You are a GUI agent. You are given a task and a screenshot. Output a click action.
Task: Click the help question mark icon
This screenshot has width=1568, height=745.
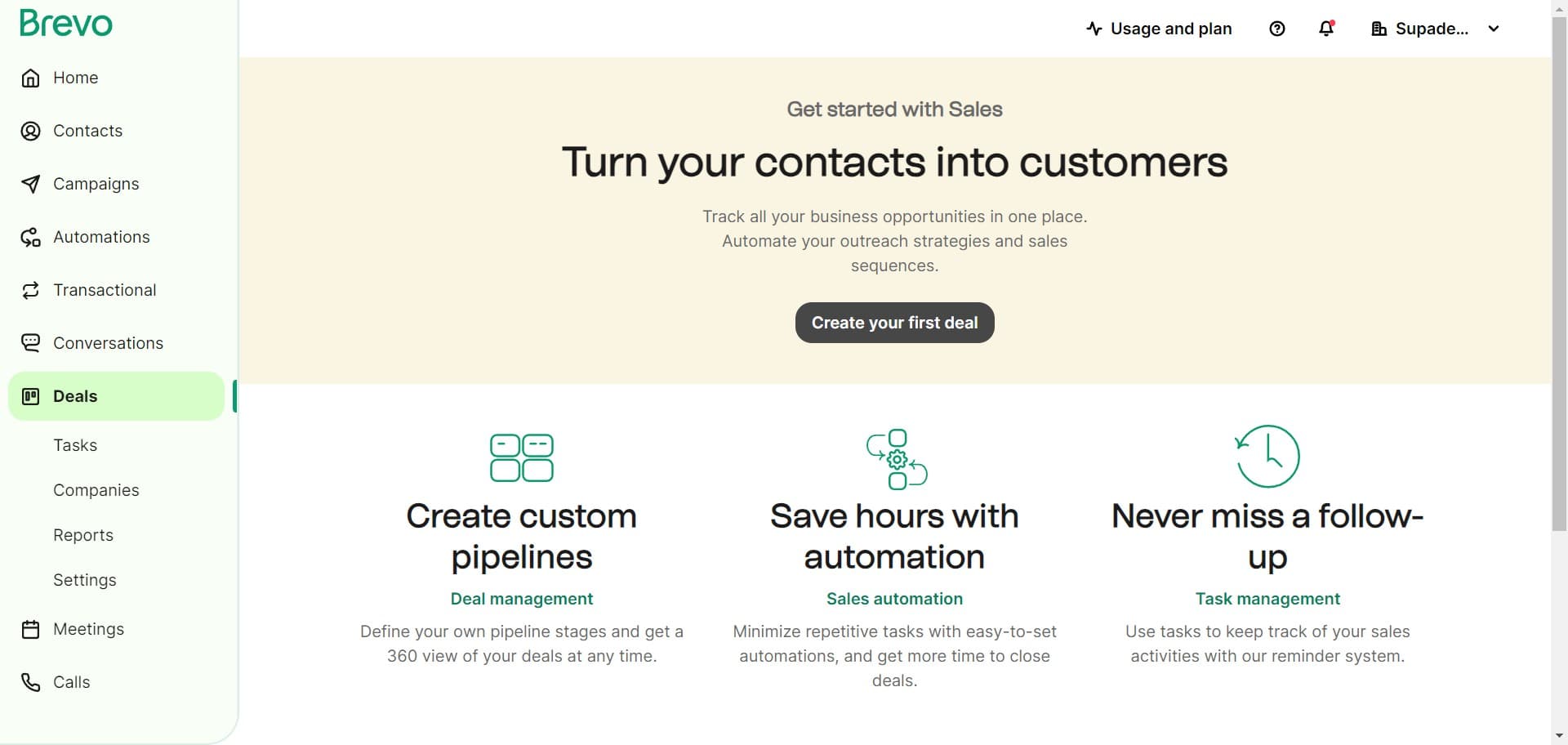click(1276, 29)
